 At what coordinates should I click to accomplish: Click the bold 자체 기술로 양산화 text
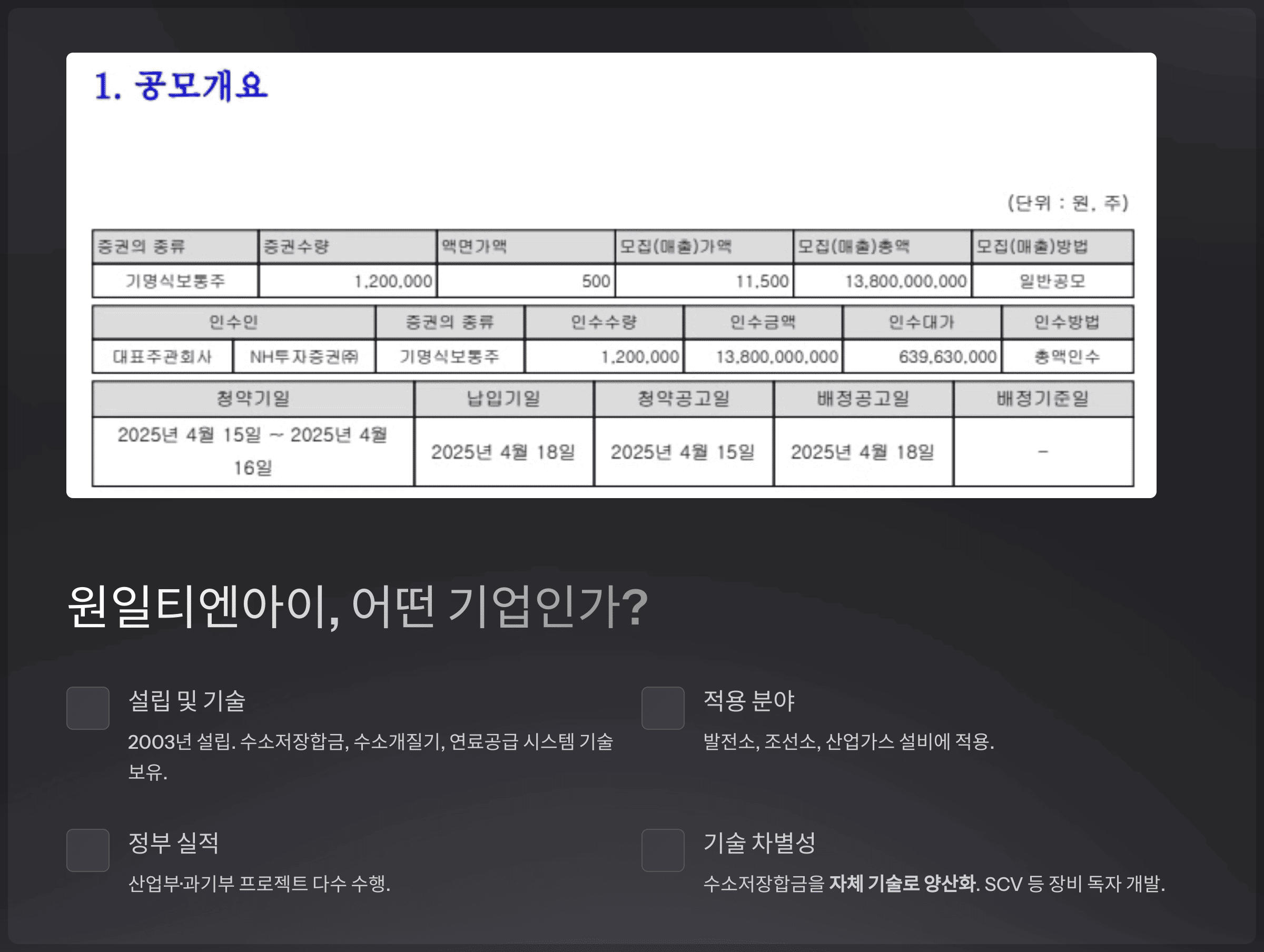902,884
